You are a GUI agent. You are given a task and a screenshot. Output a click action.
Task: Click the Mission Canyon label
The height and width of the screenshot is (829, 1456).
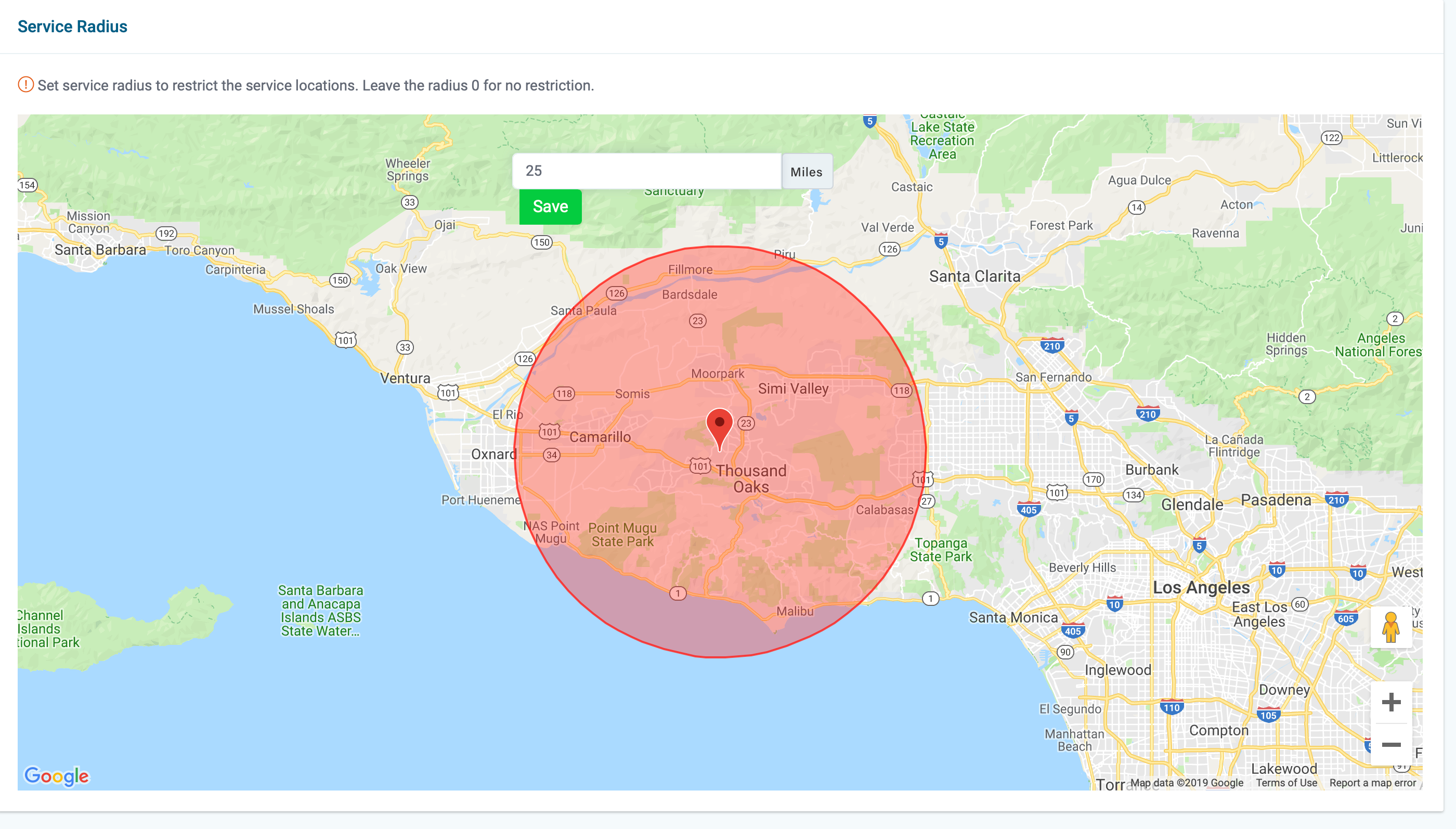pyautogui.click(x=88, y=222)
